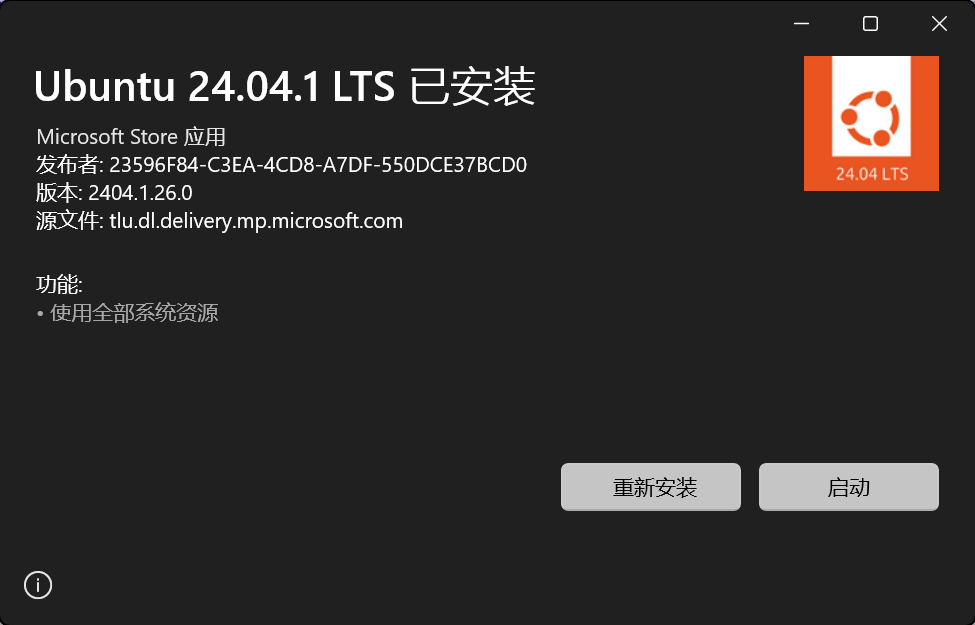Click the 功能 capabilities heading
This screenshot has height=625, width=975.
[59, 284]
